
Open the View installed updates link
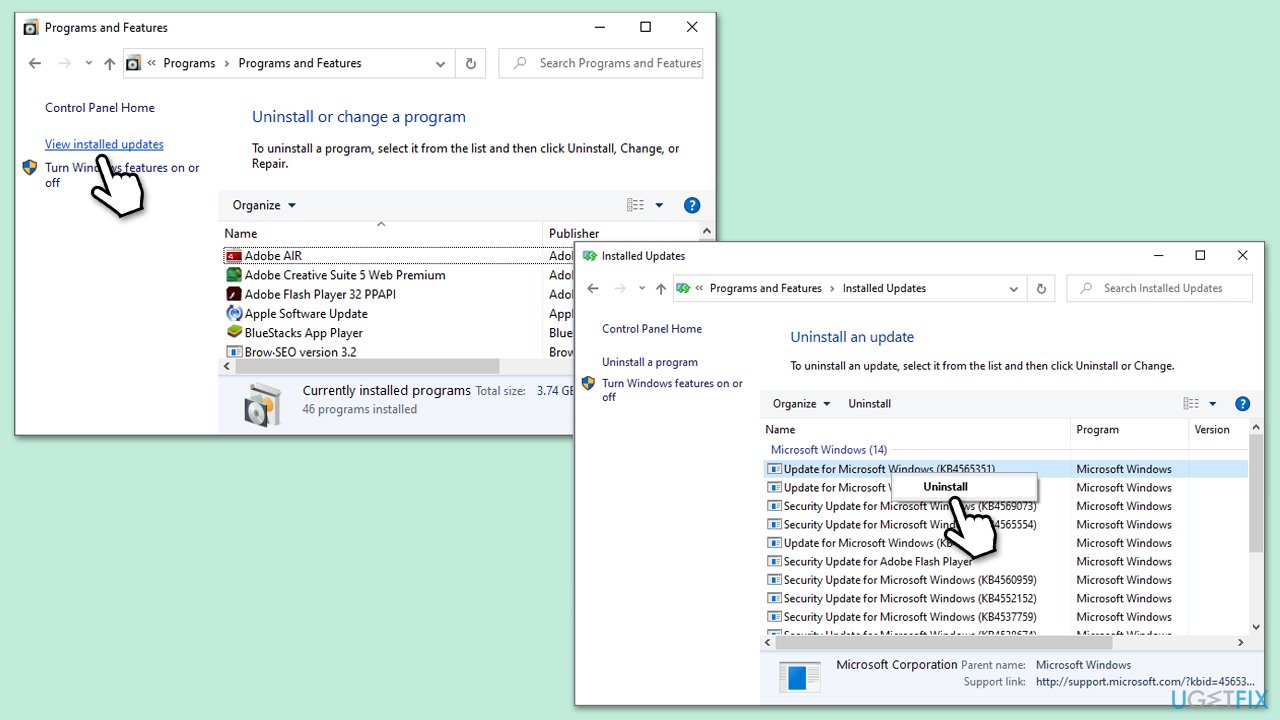(103, 144)
